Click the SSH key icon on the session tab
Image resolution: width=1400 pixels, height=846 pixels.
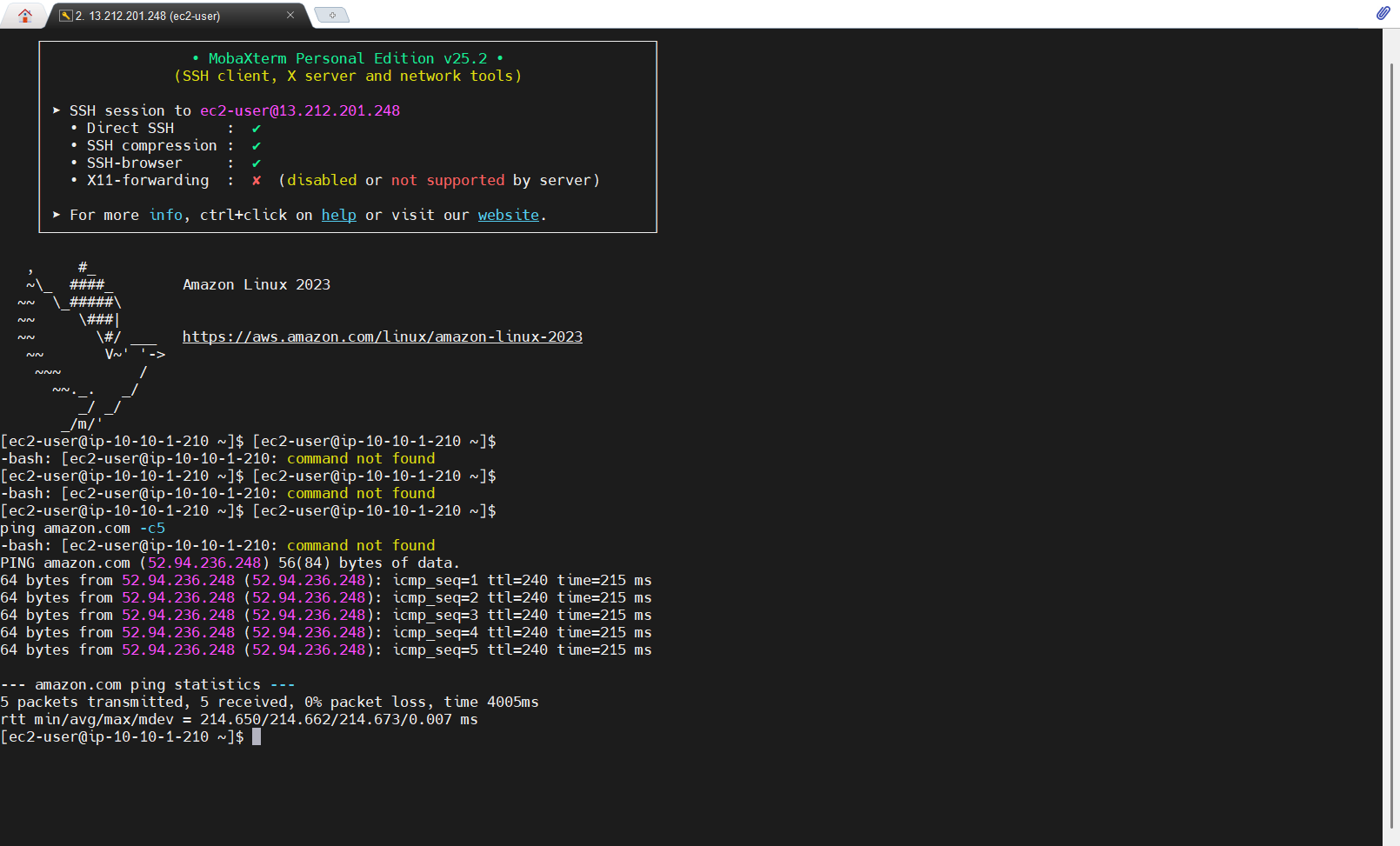[65, 15]
